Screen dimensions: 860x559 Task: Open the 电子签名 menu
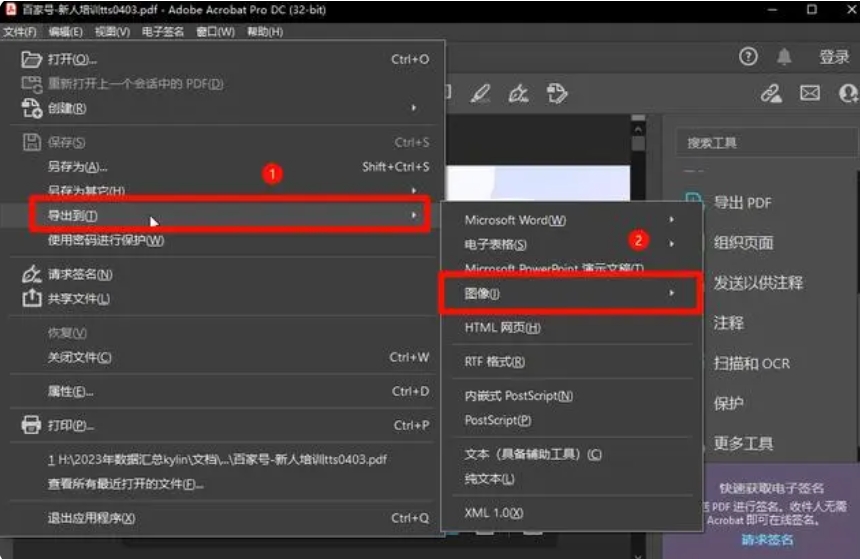[x=163, y=32]
